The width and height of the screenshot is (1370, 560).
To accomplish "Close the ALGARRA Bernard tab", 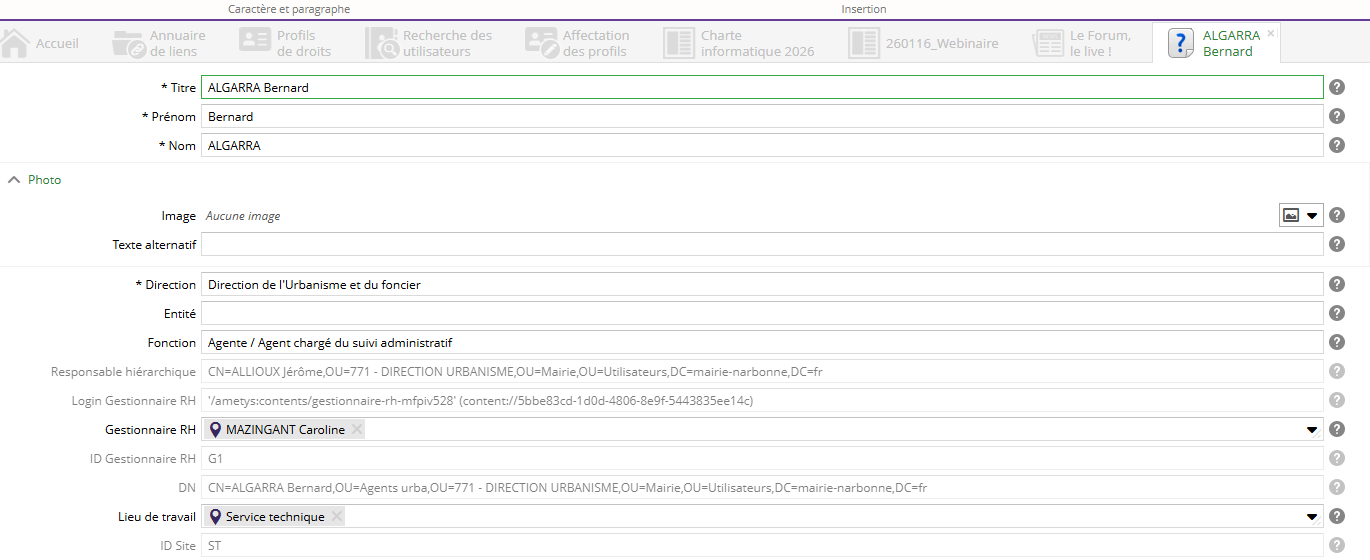I will pos(1271,33).
